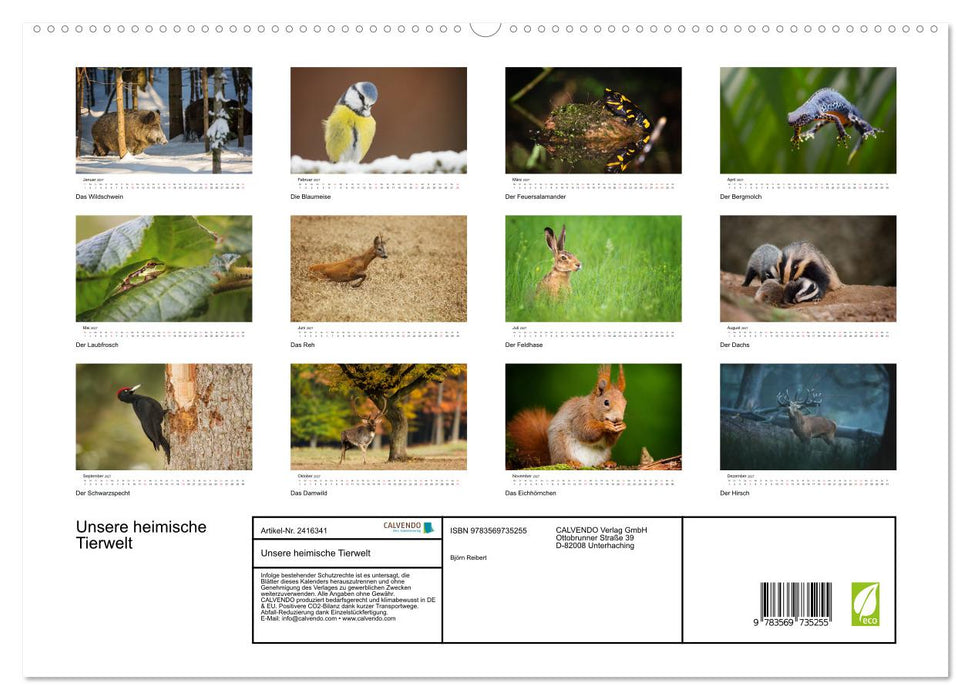
Task: Select the blue tit February photo
Action: point(379,120)
